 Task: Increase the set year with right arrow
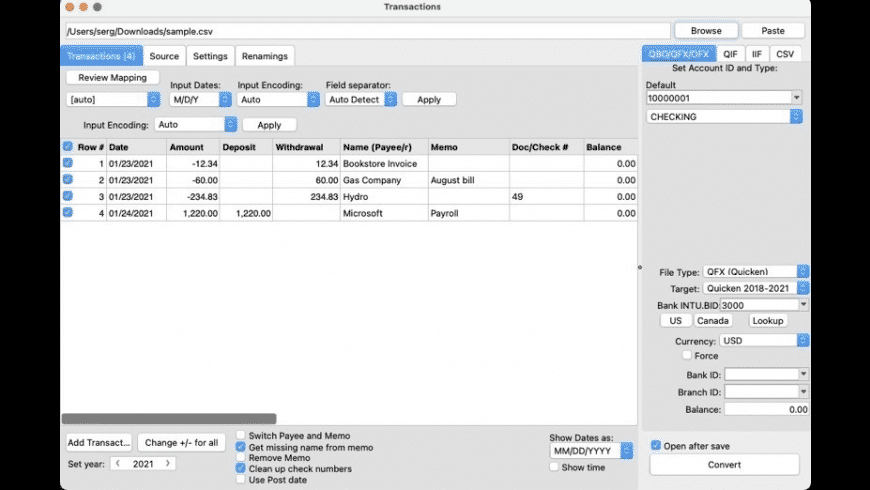click(x=168, y=463)
